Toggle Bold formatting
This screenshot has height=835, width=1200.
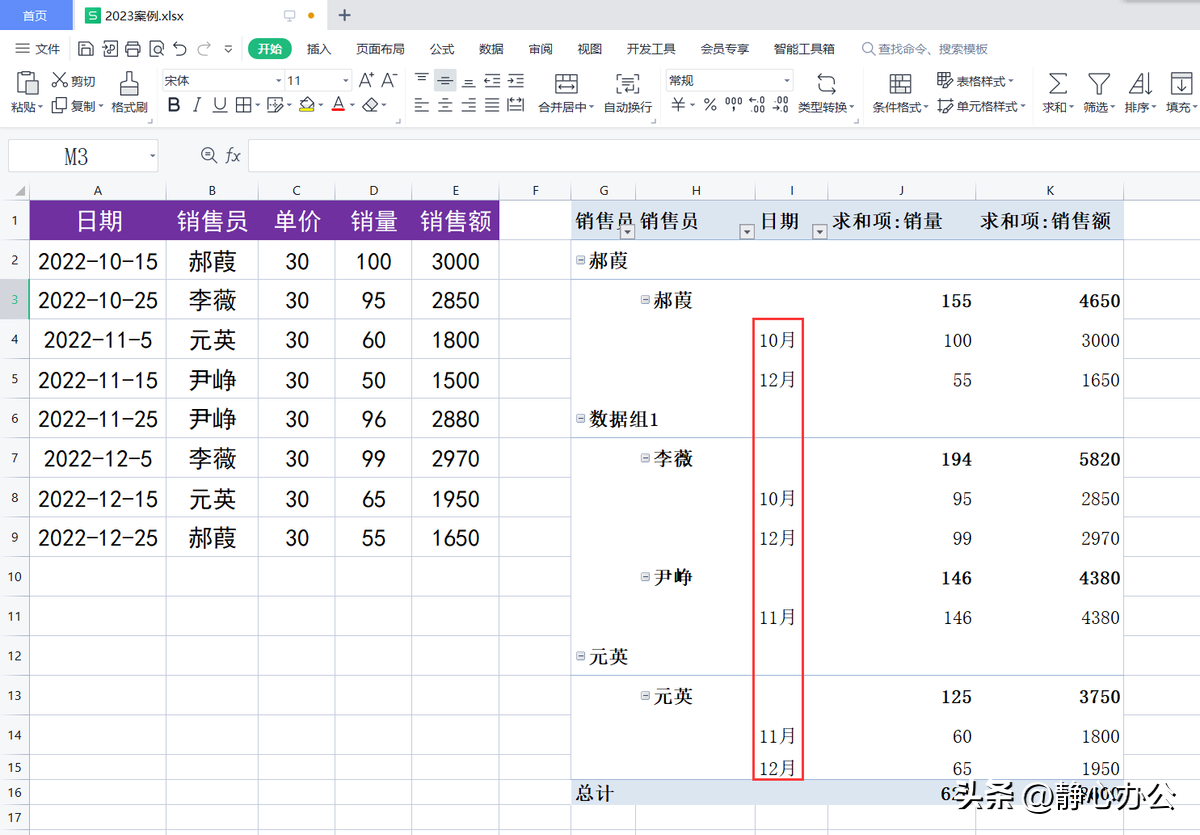coord(174,105)
